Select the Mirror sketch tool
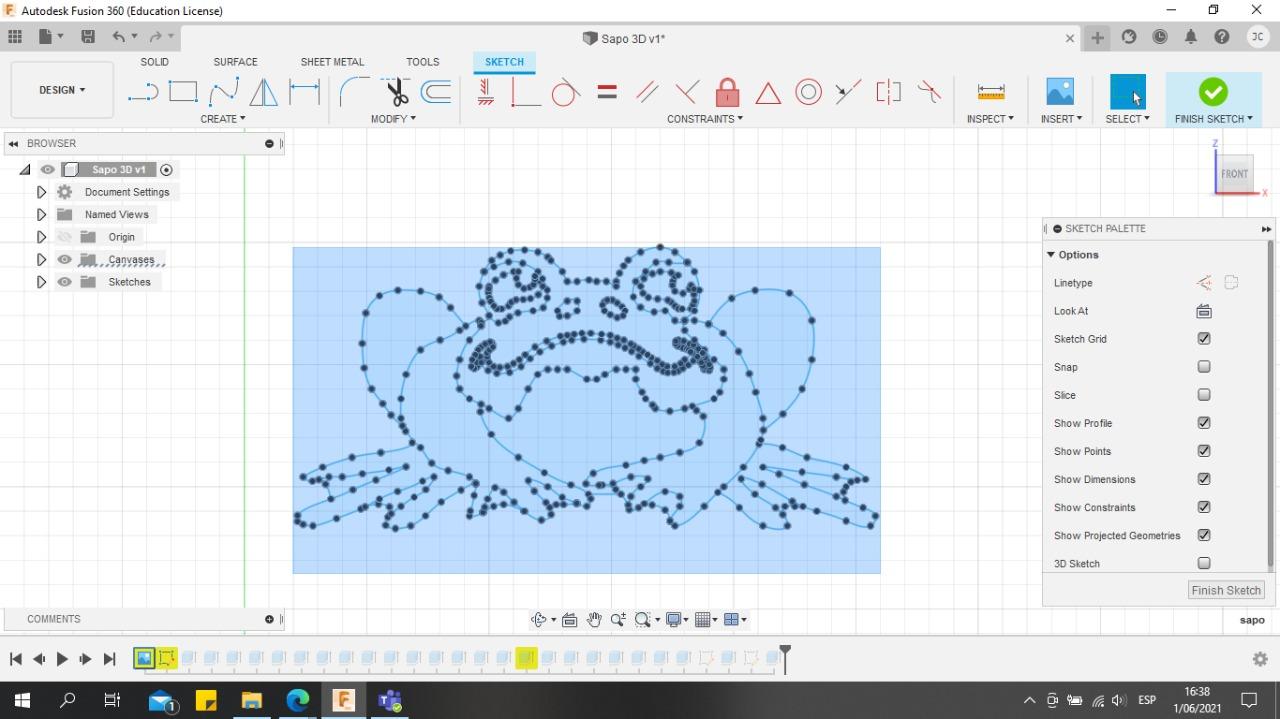The height and width of the screenshot is (719, 1280). coord(263,92)
